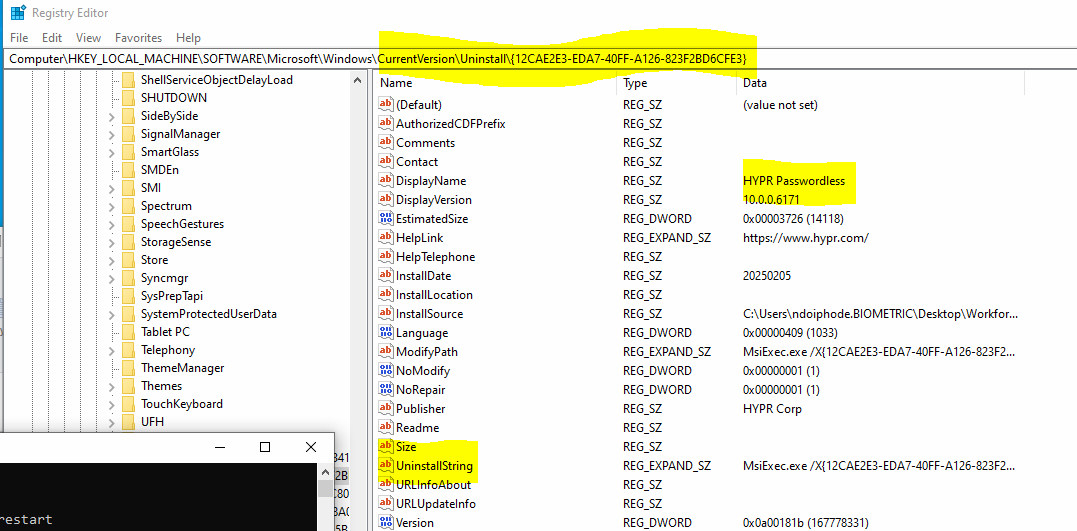Click the Language DWORD value icon
The height and width of the screenshot is (531, 1077).
pyautogui.click(x=386, y=332)
